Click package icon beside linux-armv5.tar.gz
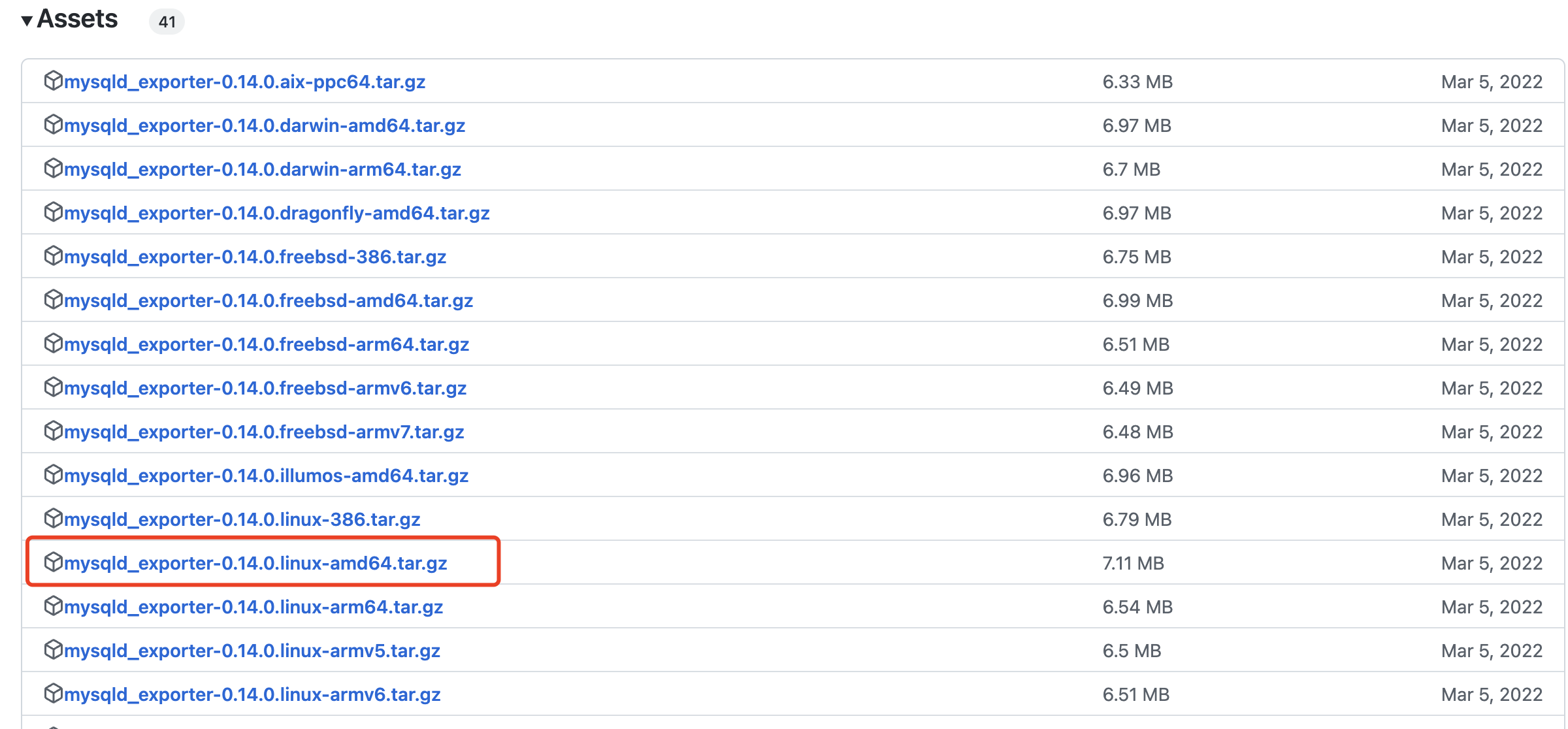The width and height of the screenshot is (1568, 729). coord(53,650)
